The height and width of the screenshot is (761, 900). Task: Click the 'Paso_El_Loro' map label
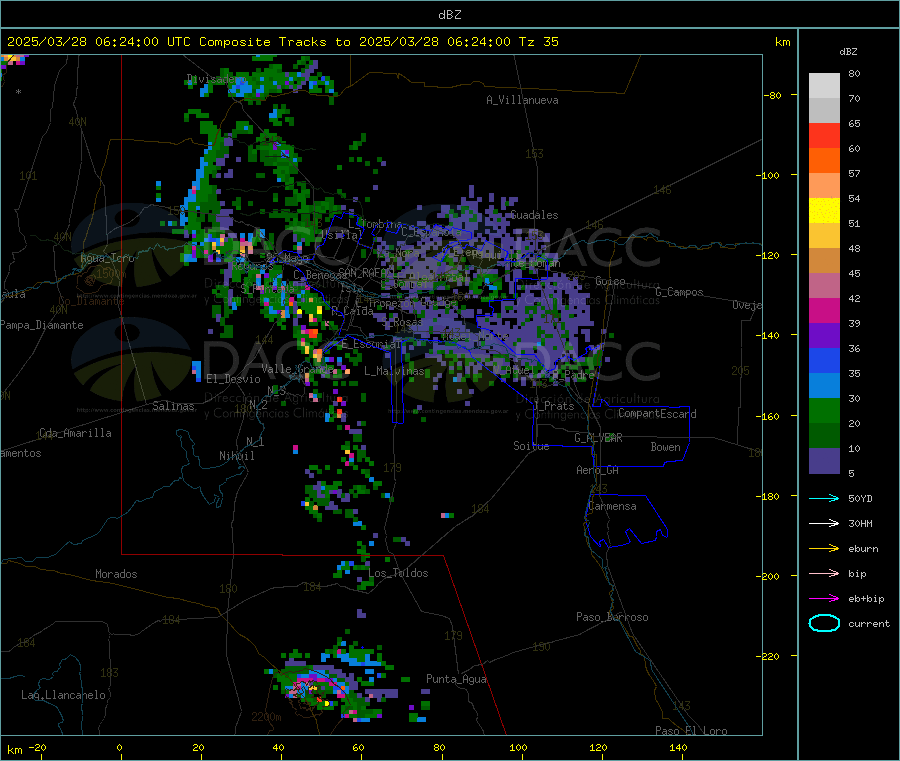691,731
